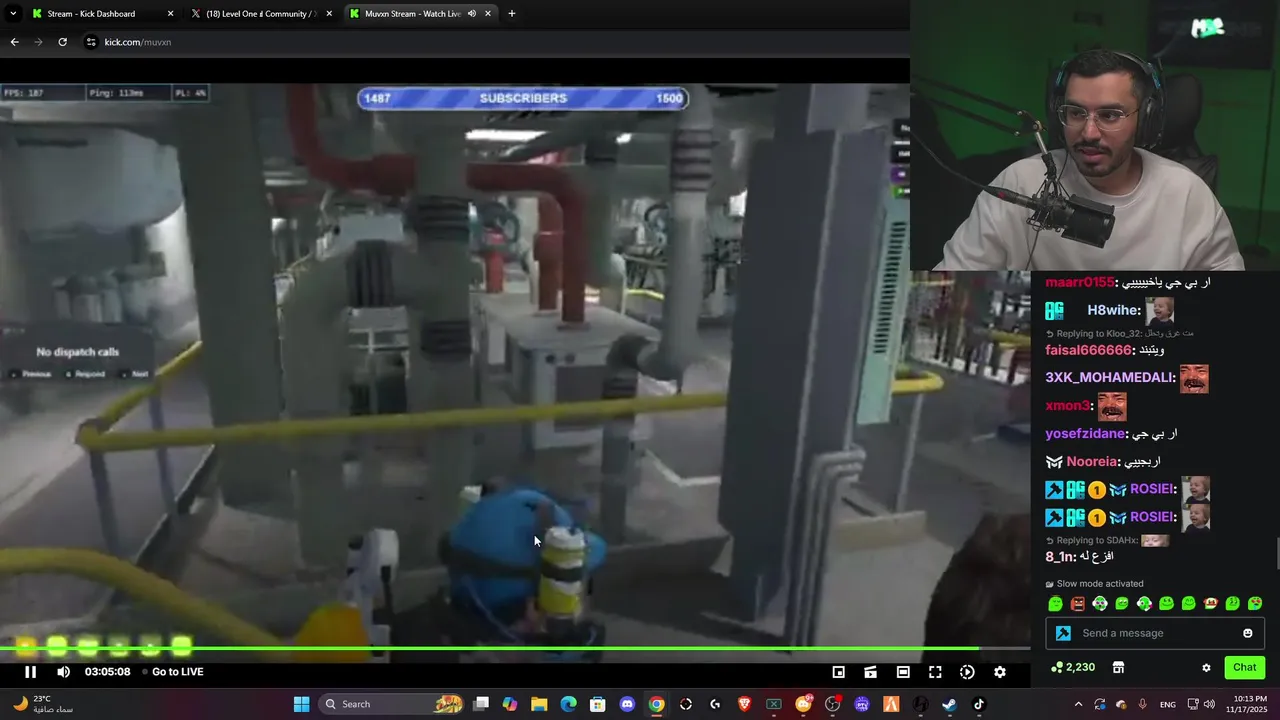Click username H8wihe in chat
Image resolution: width=1280 pixels, height=720 pixels.
(1111, 311)
